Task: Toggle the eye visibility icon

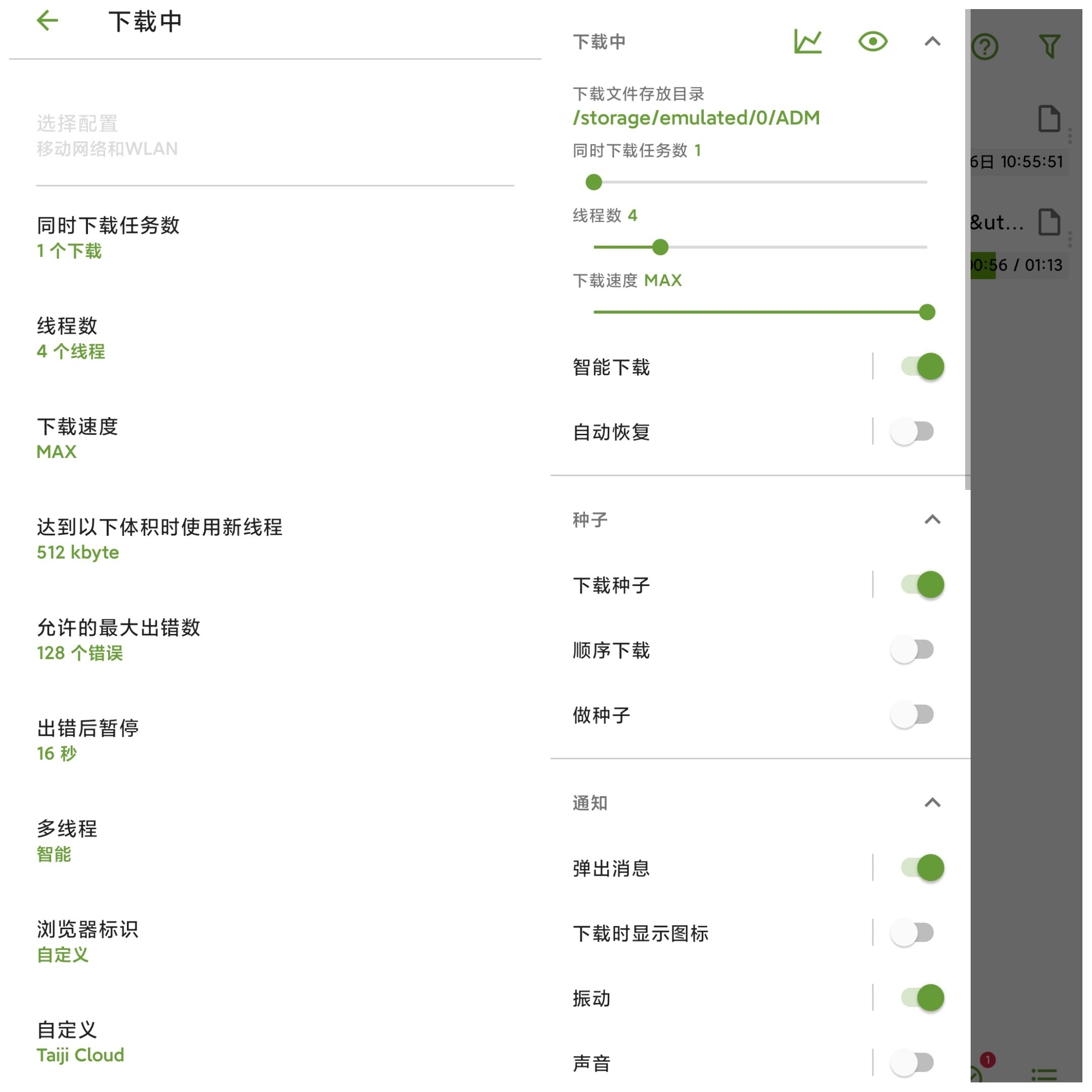Action: point(881,42)
